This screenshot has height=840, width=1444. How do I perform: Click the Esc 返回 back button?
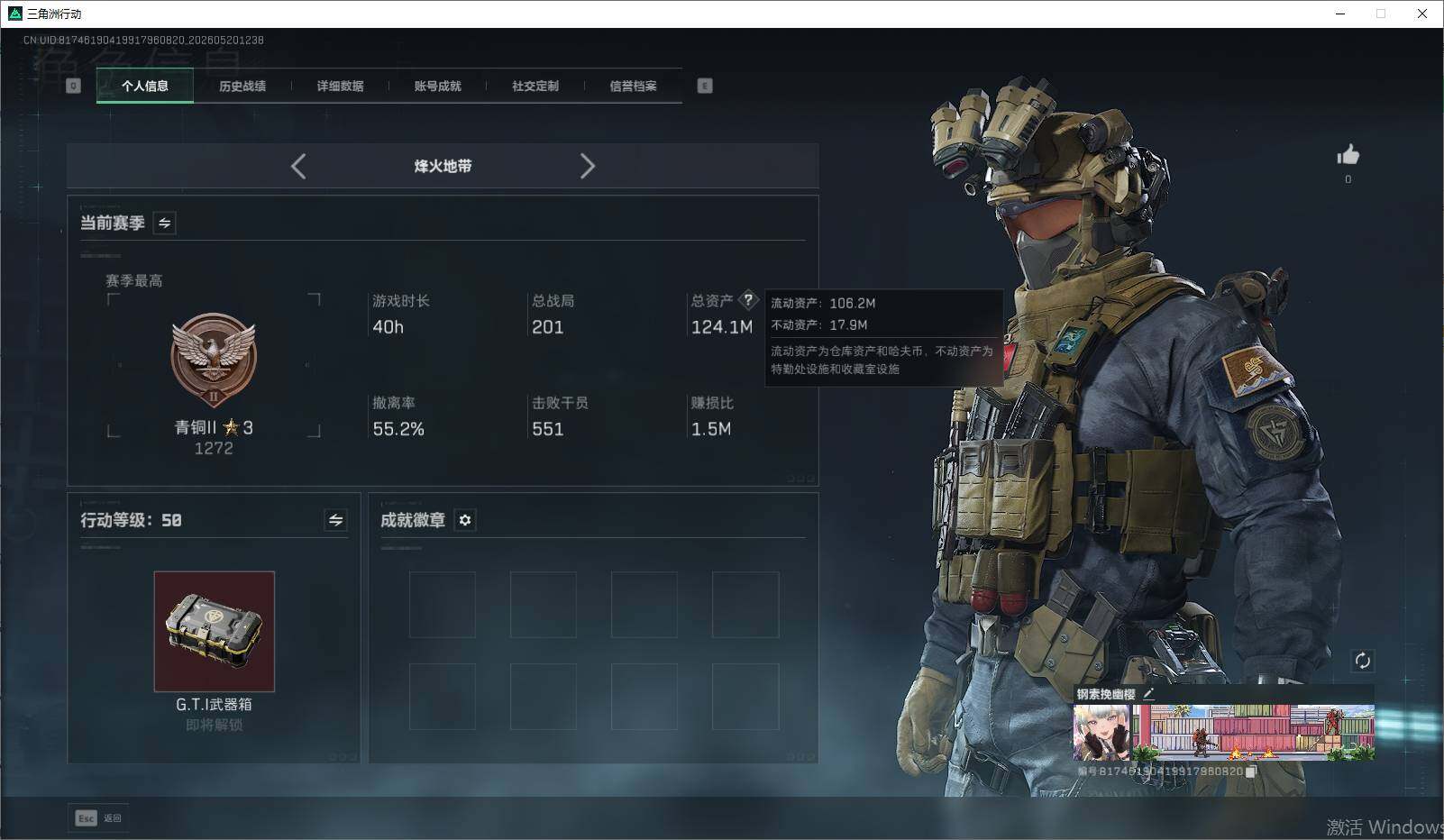click(98, 818)
